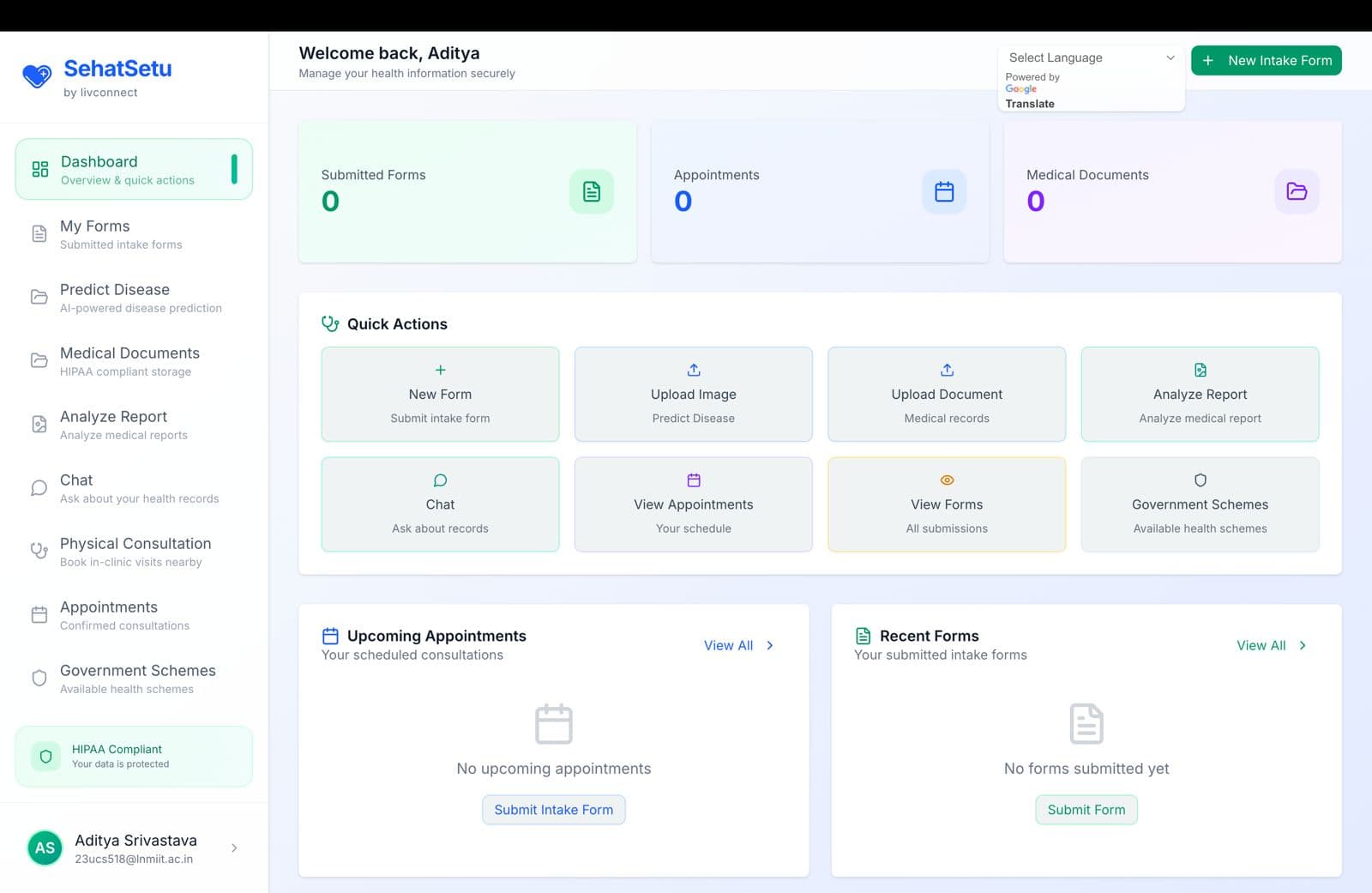
Task: Click the Medical Documents folder icon in sidebar
Action: (39, 360)
